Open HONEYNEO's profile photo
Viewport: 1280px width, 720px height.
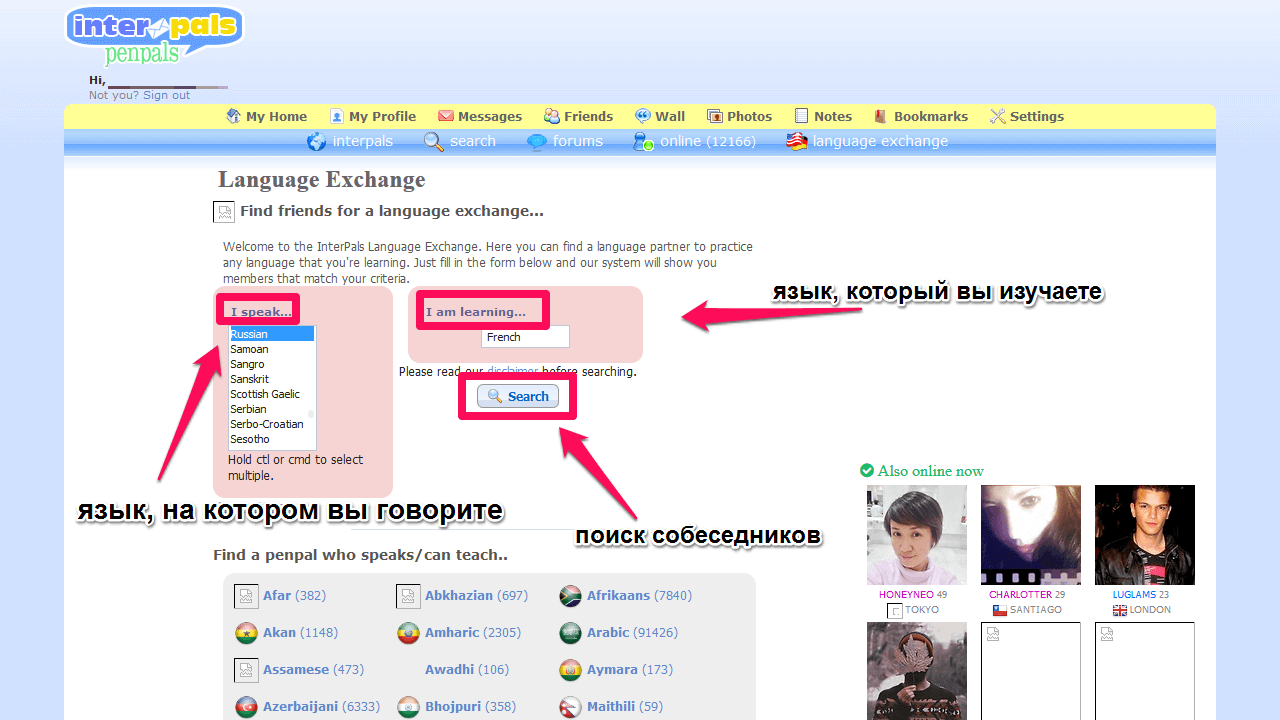click(917, 535)
